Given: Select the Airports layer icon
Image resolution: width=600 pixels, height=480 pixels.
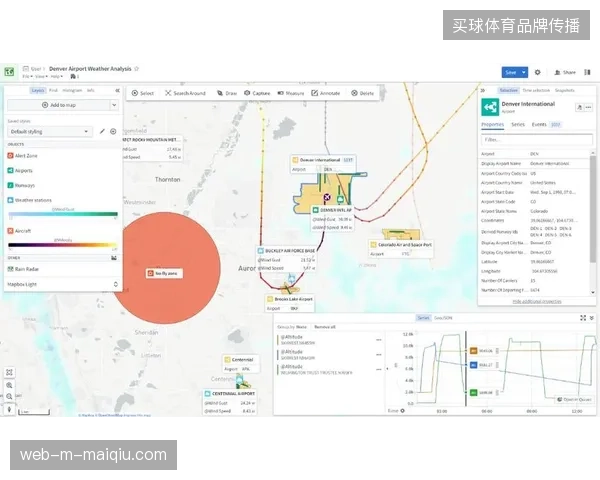Looking at the screenshot, I should coord(11,170).
